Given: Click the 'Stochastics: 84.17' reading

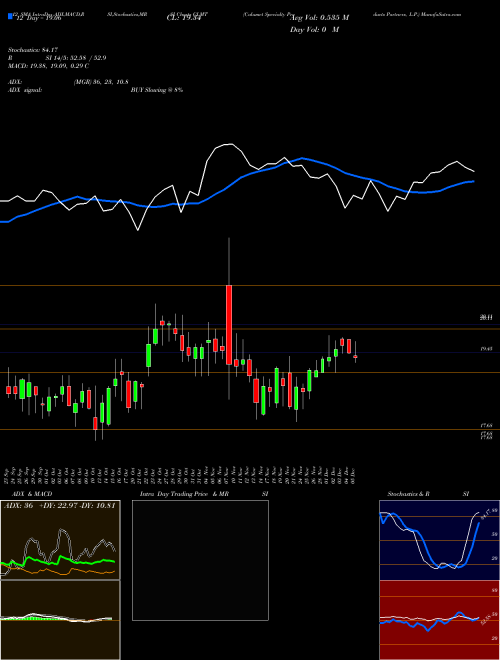Looking at the screenshot, I should [x=31, y=50].
